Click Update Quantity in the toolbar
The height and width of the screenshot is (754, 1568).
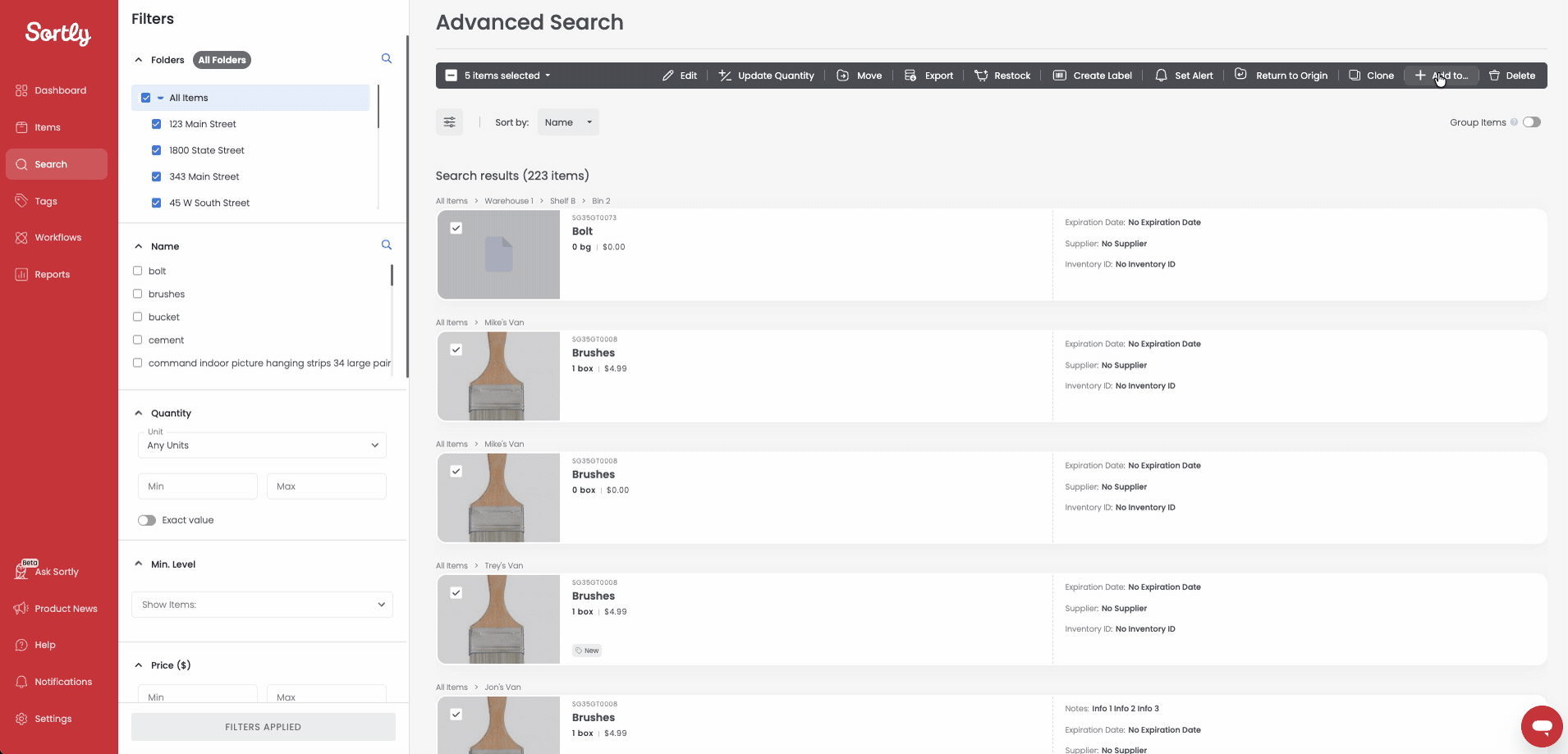coord(766,75)
